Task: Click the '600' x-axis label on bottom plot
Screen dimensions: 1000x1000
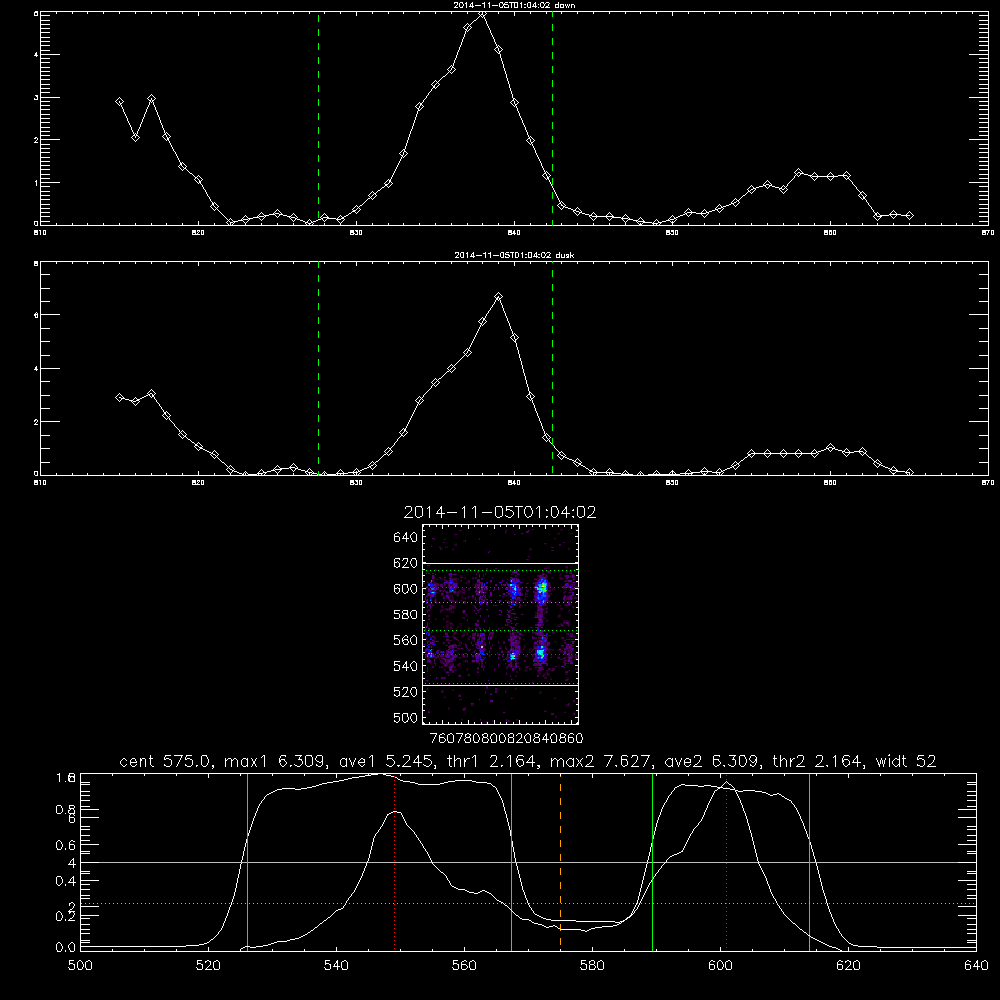Action: (x=721, y=966)
